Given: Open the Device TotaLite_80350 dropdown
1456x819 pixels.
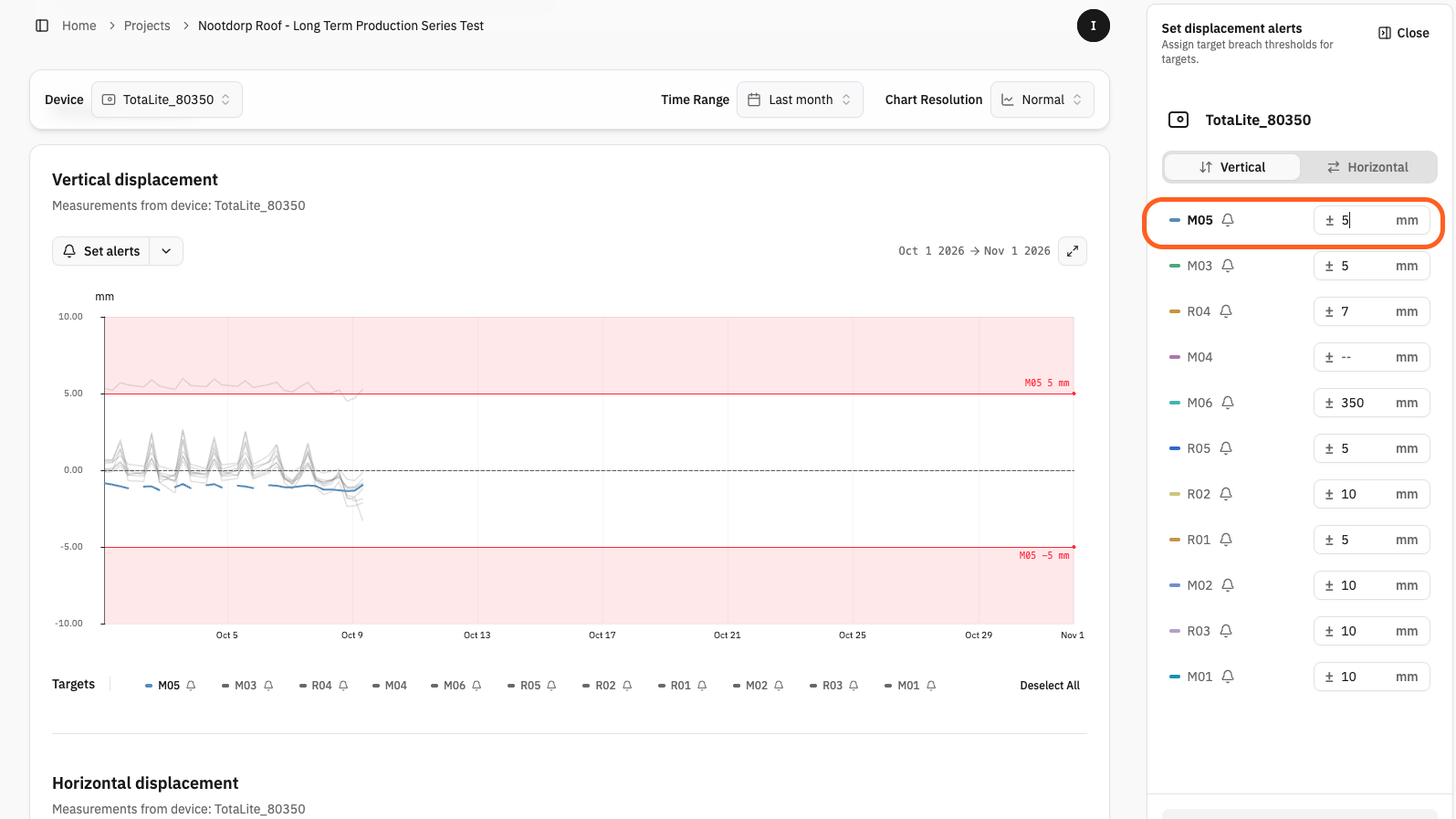Looking at the screenshot, I should click(x=167, y=100).
